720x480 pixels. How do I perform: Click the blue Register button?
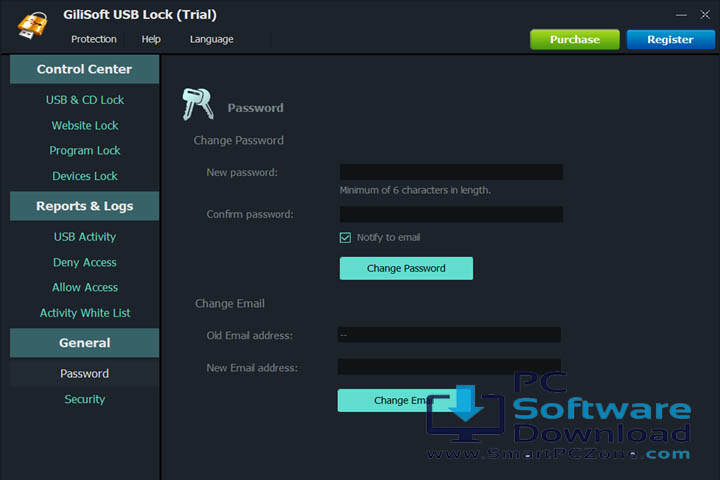click(x=670, y=40)
